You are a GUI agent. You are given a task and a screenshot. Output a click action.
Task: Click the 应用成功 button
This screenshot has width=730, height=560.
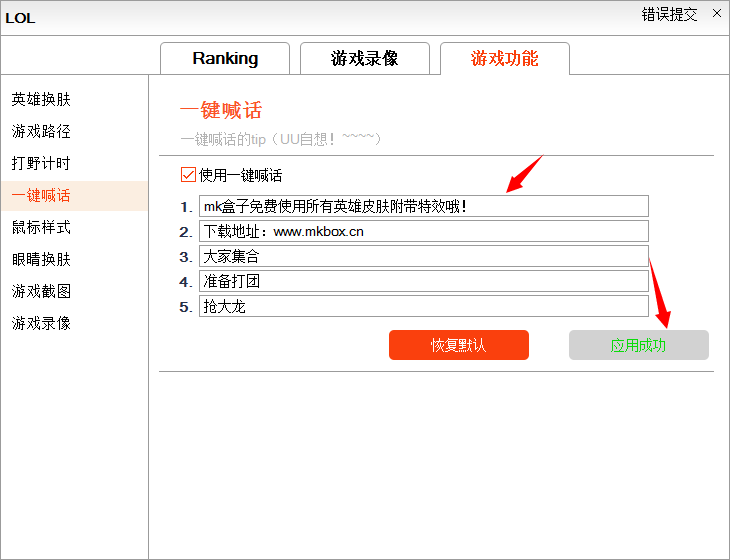(x=638, y=345)
